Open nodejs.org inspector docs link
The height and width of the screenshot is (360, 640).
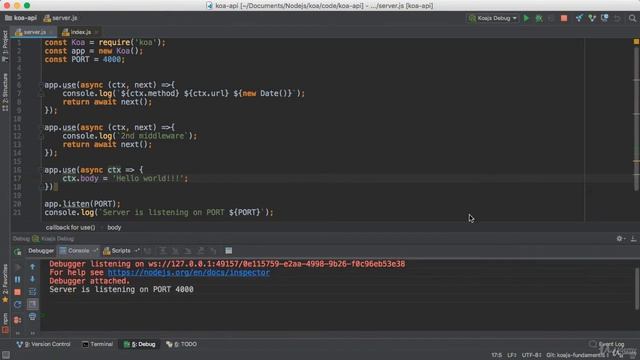(189, 272)
